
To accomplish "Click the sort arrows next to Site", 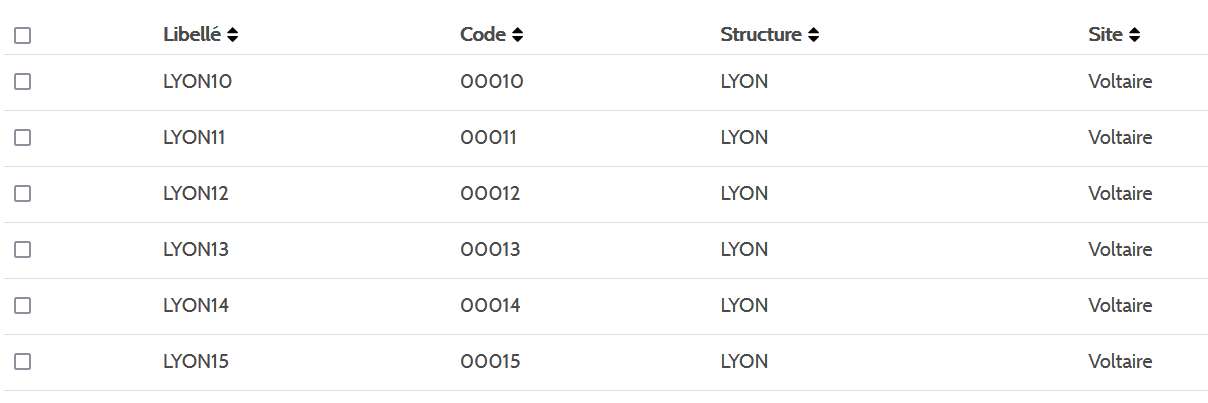I will point(1134,35).
